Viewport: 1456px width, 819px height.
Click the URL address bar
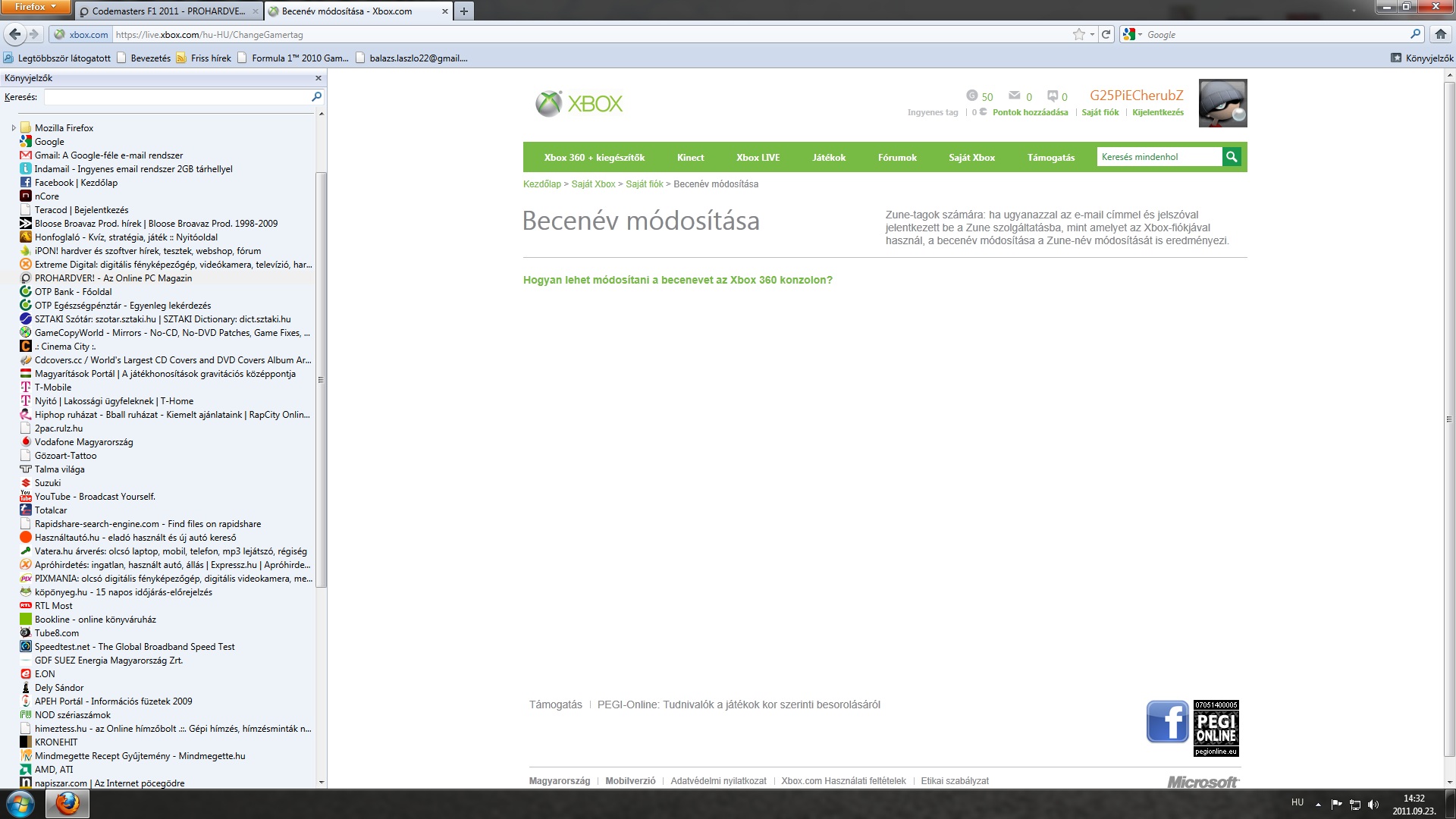tap(591, 34)
